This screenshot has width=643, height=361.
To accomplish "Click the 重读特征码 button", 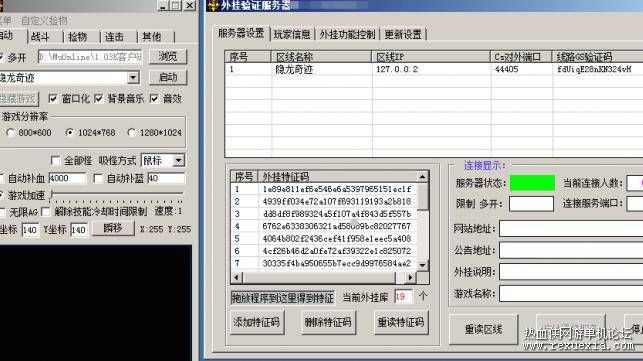I will [401, 322].
